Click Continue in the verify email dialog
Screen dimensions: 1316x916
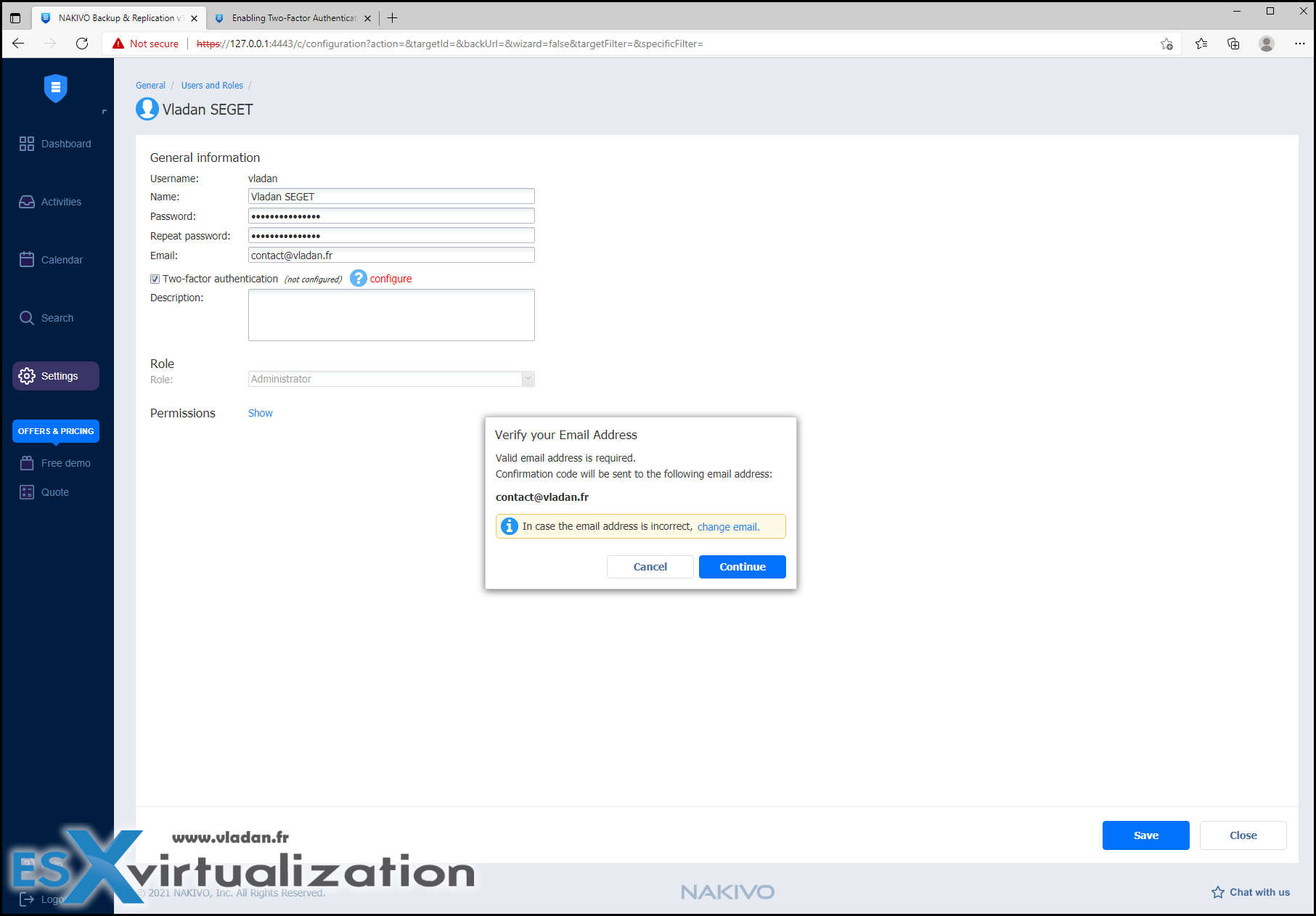point(743,567)
